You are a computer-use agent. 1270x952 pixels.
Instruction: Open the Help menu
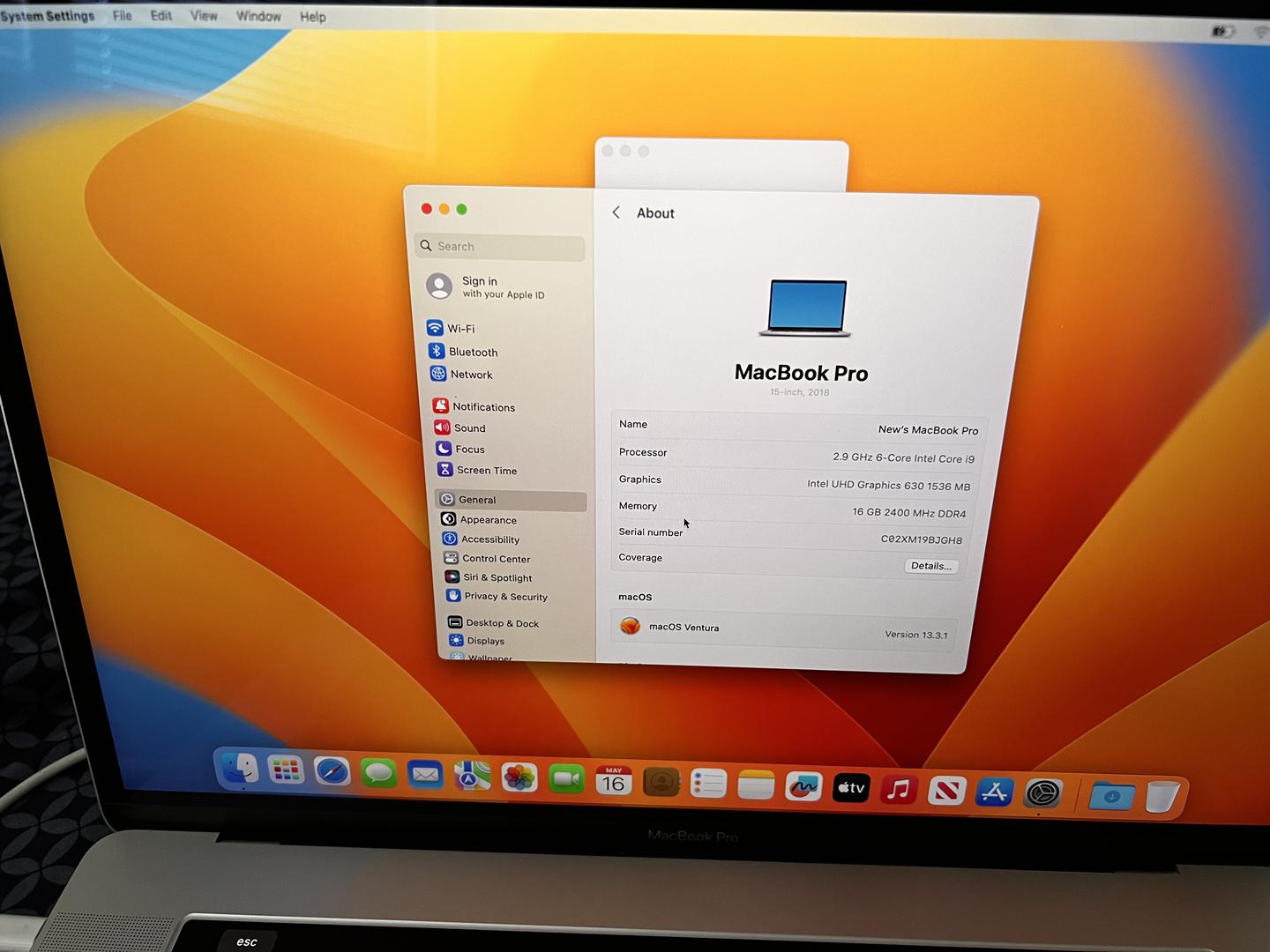(313, 17)
